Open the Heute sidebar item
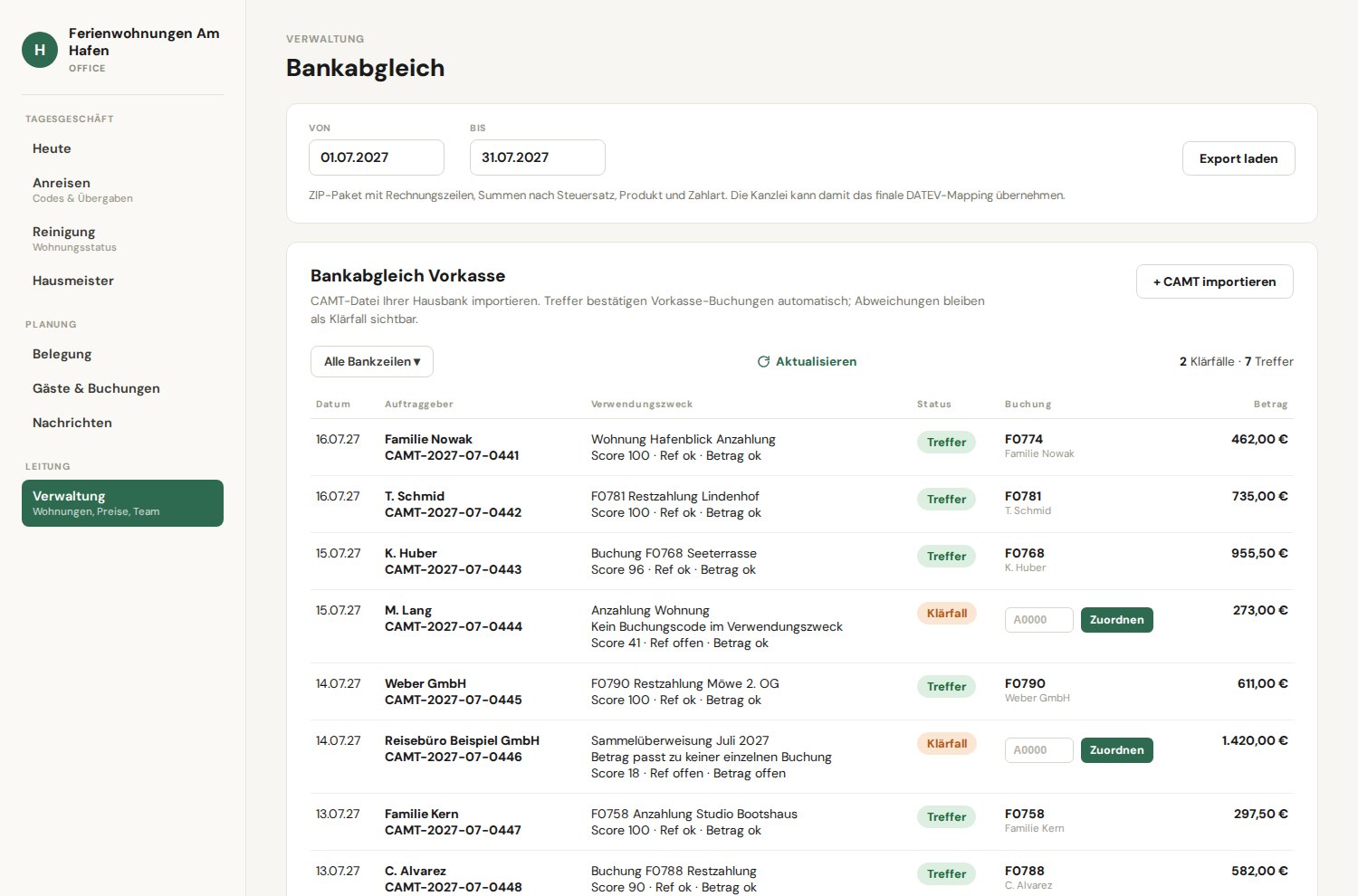Screen dimensions: 1358x896 pos(122,148)
